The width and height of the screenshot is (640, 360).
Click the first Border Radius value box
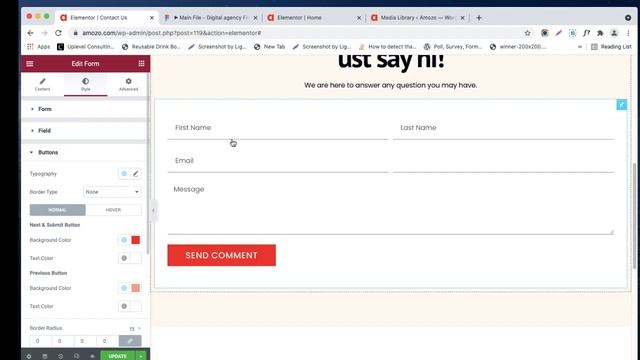[41, 341]
